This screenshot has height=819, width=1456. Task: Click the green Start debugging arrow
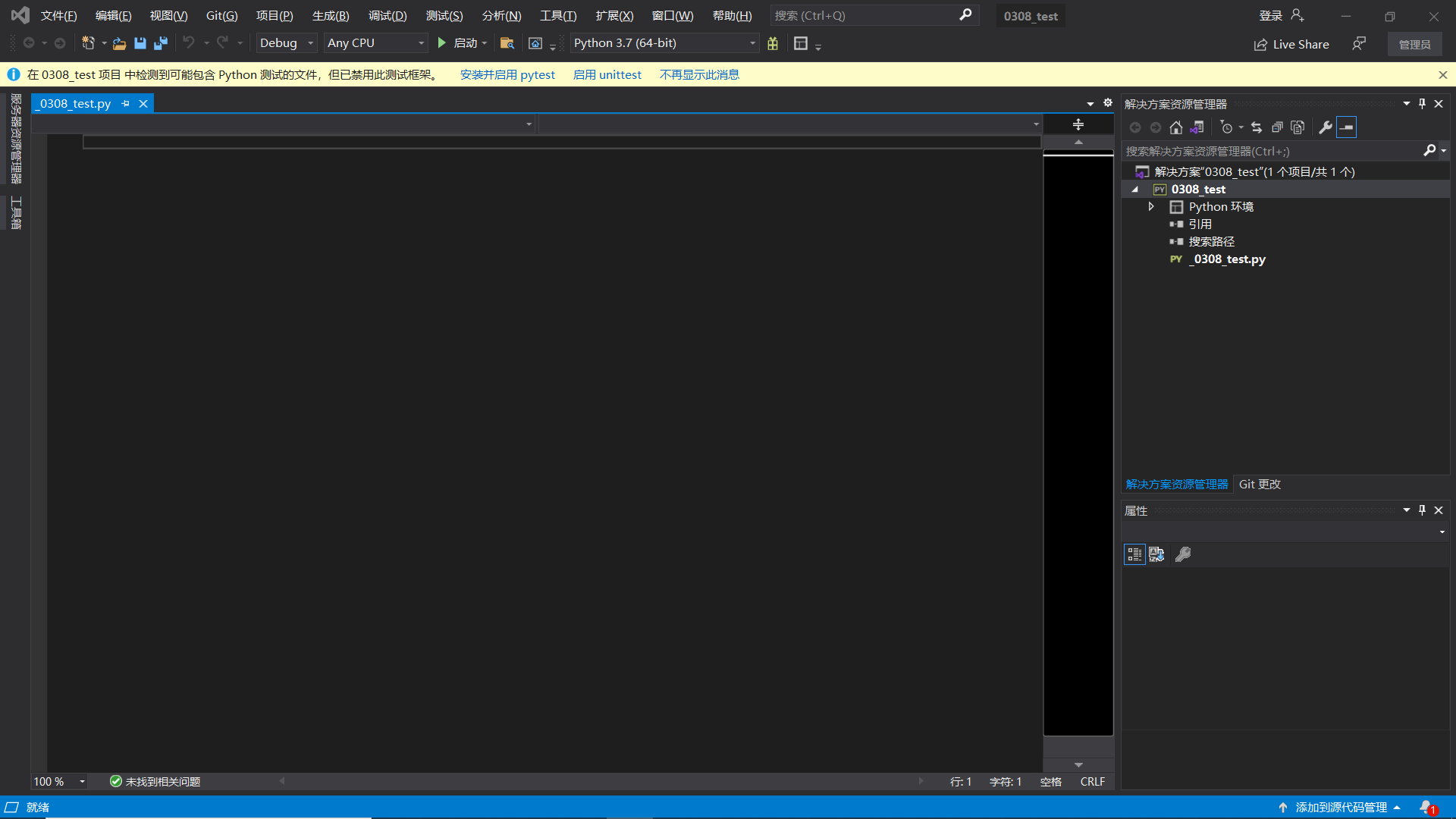click(441, 43)
